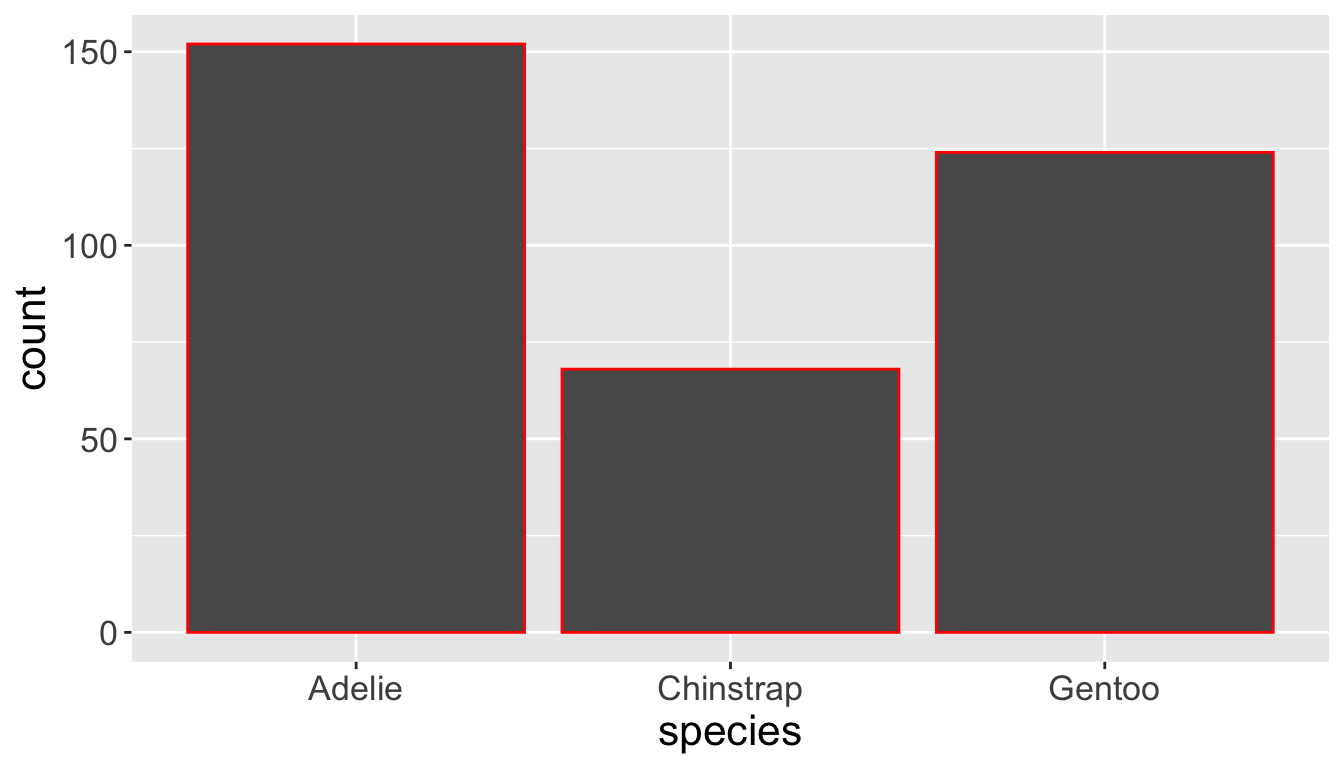This screenshot has width=1344, height=768.
Task: Click the species axis title
Action: tap(730, 732)
